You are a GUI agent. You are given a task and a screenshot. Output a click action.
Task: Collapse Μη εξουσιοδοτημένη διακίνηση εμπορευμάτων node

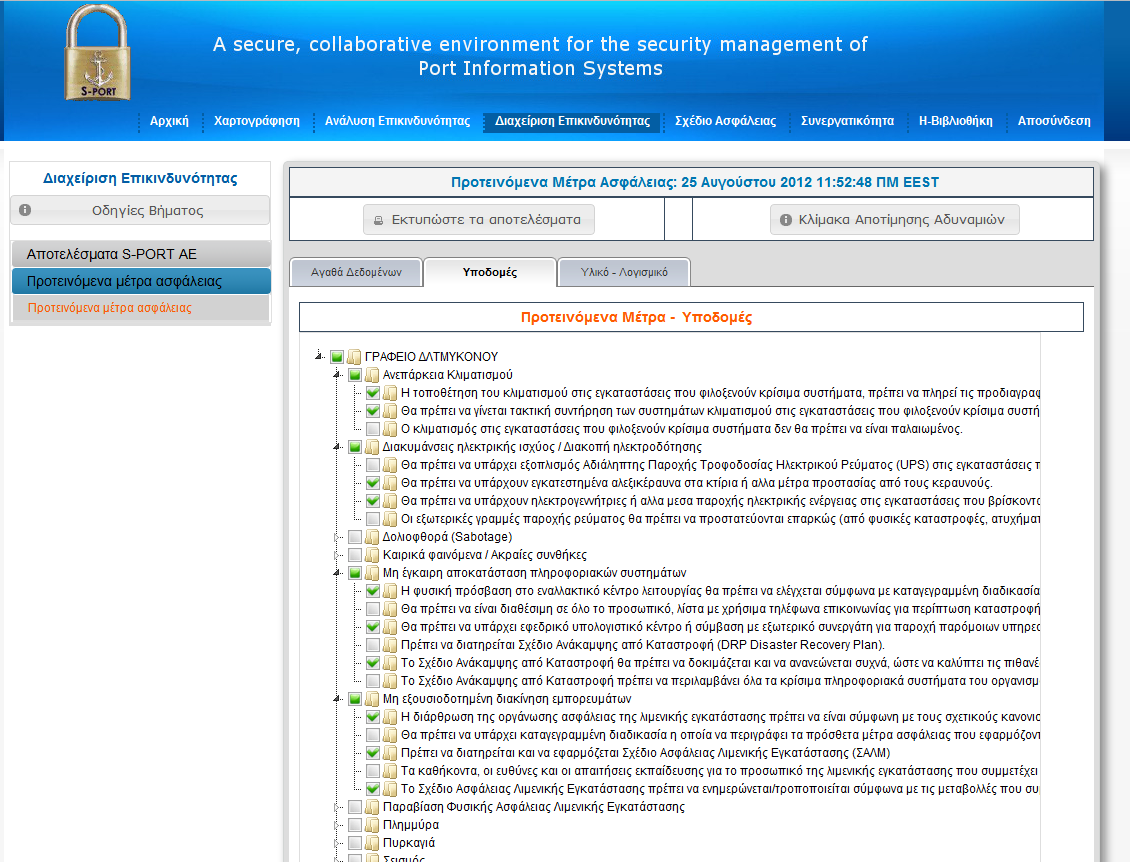[x=337, y=699]
